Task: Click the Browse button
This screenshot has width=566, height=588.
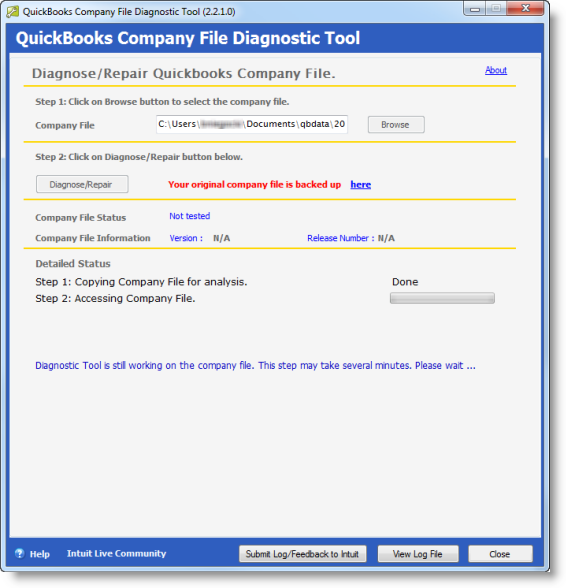Action: (x=396, y=124)
